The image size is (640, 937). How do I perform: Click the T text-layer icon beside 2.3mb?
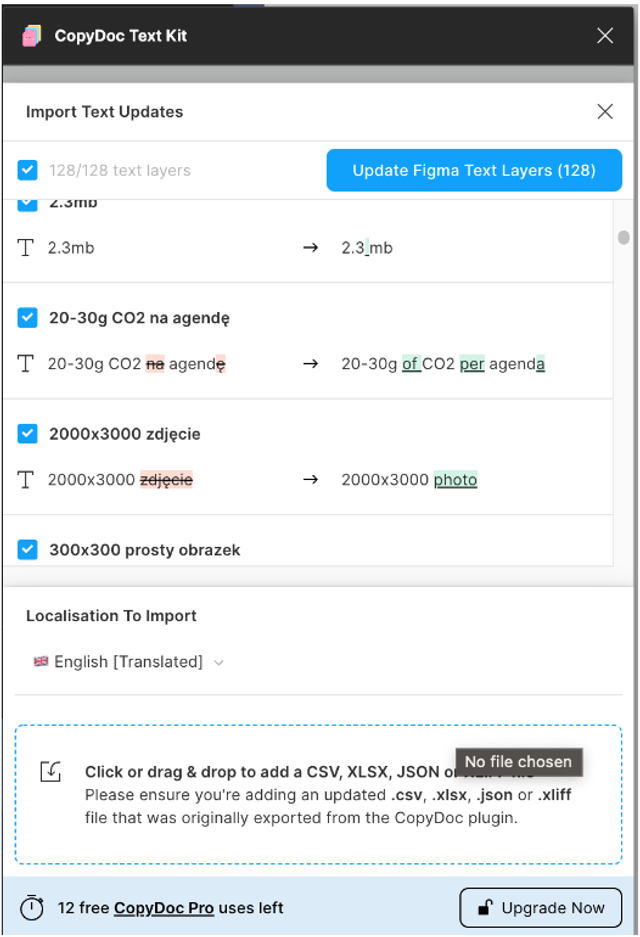(27, 248)
